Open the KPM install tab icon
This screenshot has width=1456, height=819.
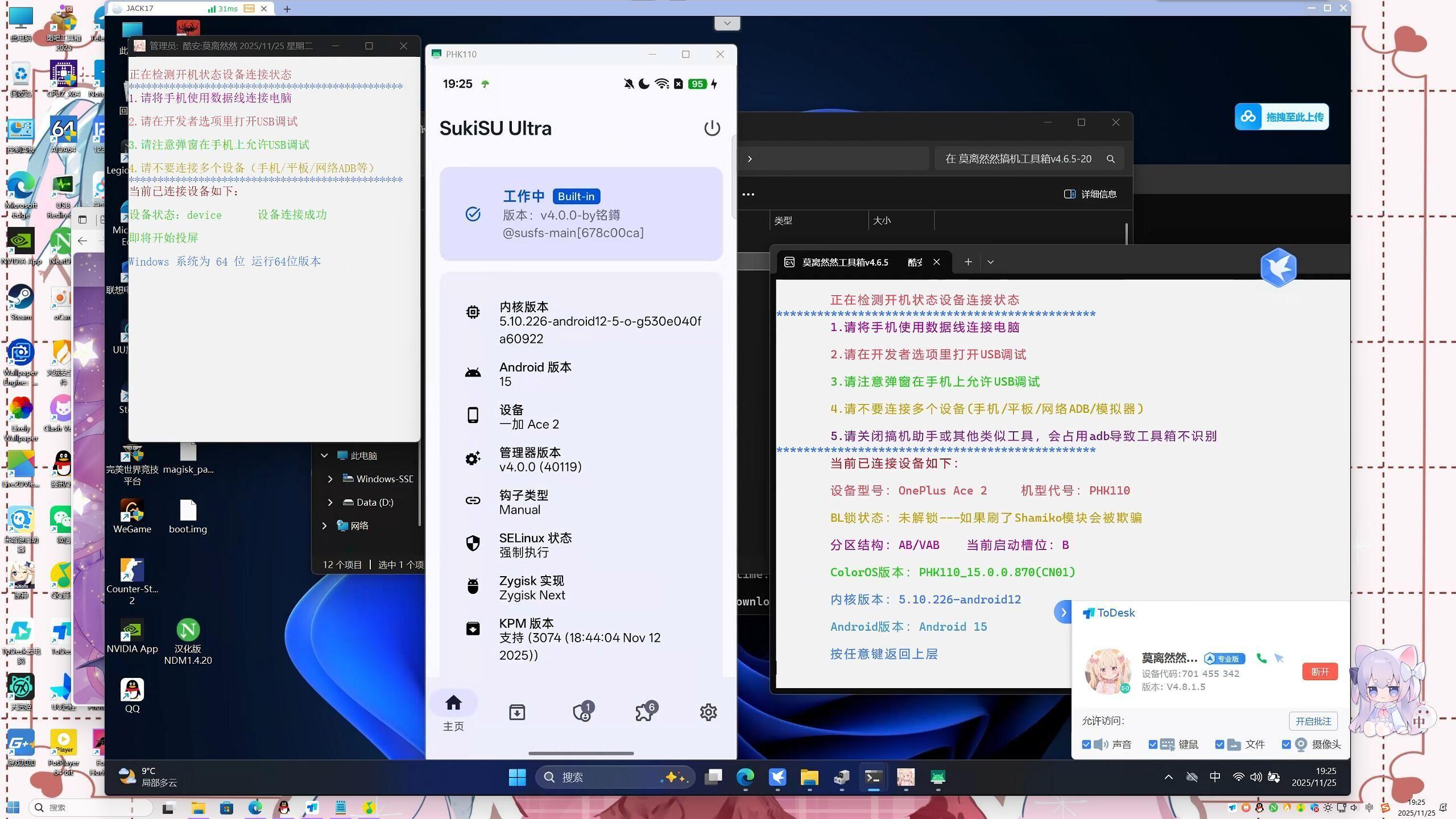[x=517, y=712]
